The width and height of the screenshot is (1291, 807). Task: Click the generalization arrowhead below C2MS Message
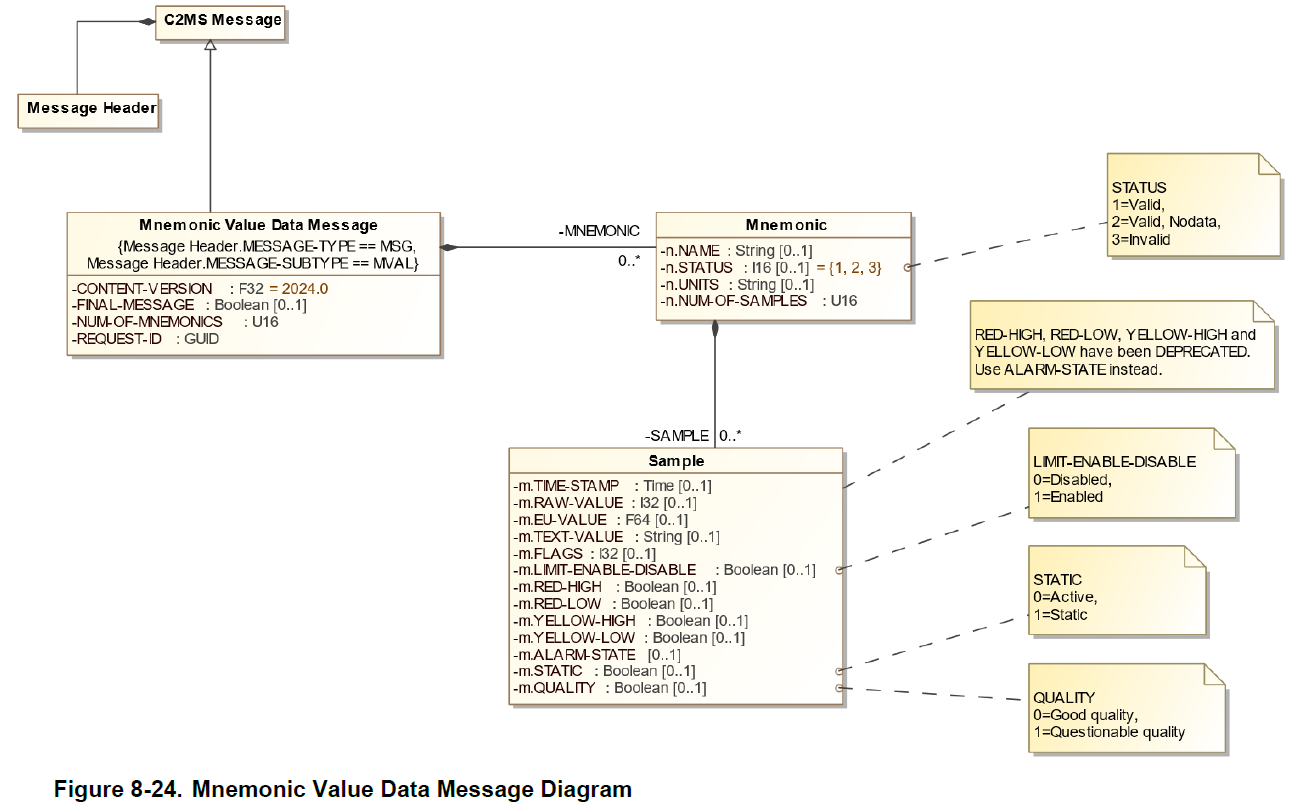point(209,46)
